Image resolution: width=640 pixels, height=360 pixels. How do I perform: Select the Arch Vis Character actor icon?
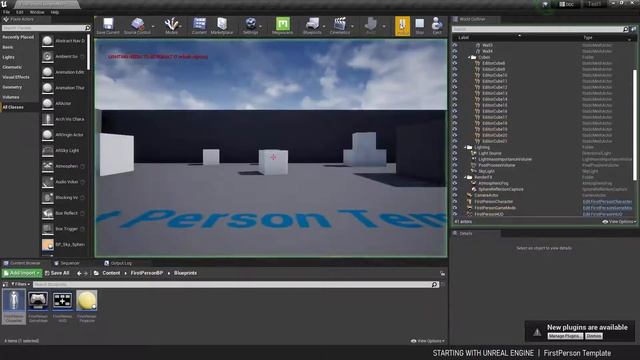click(47, 119)
